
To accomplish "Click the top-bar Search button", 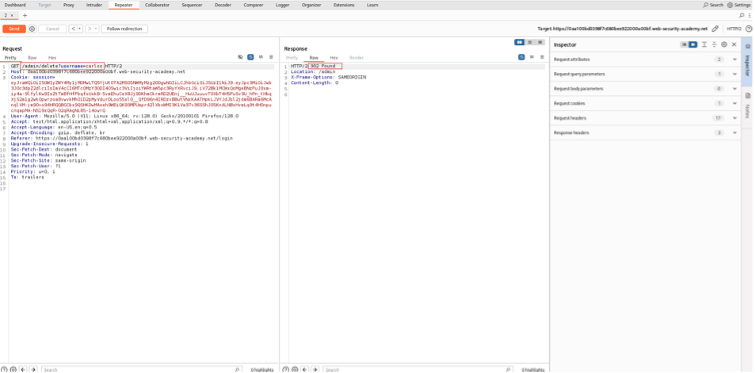I will tap(713, 5).
